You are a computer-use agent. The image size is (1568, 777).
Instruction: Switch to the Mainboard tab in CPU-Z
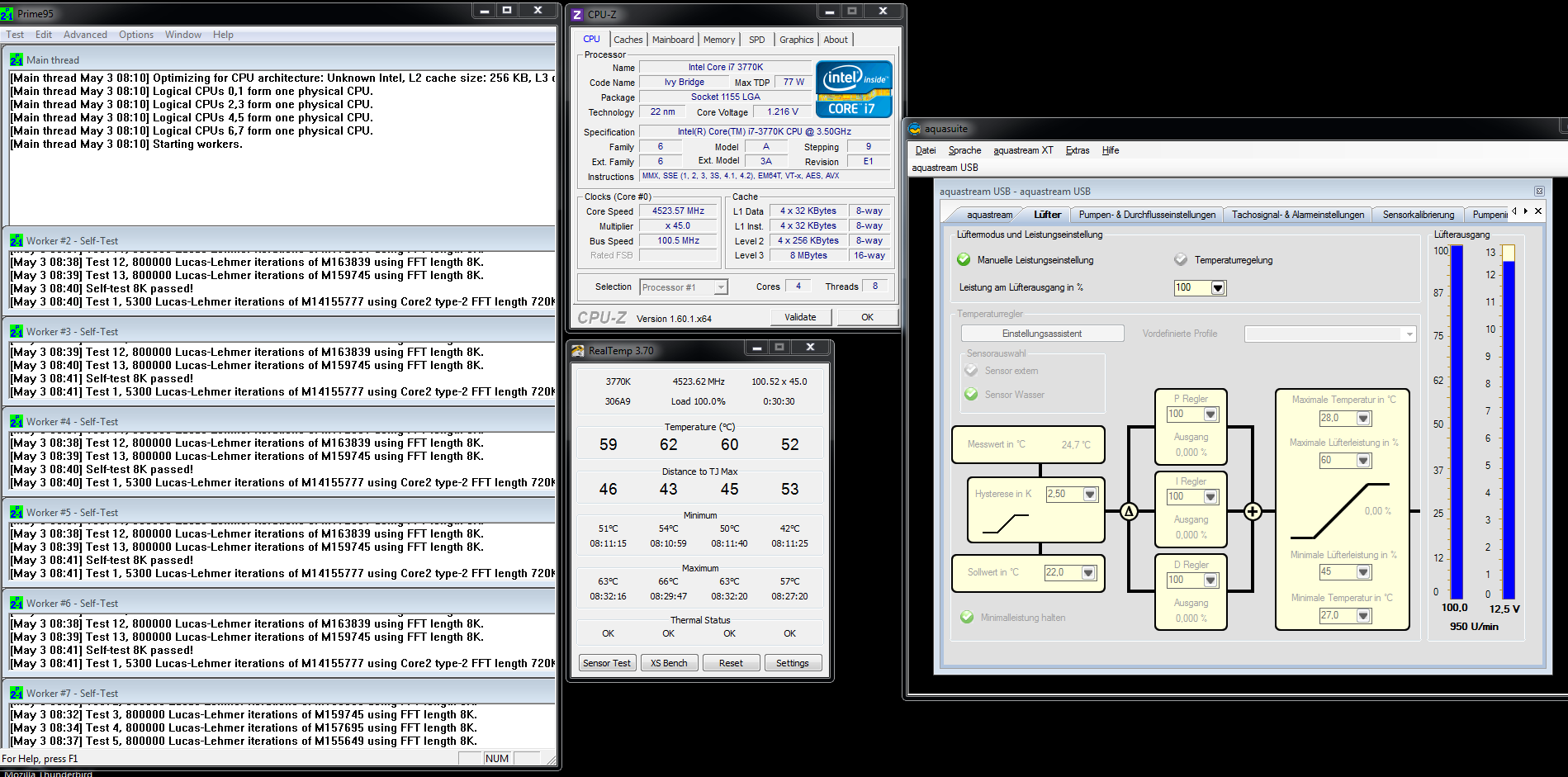tap(673, 40)
